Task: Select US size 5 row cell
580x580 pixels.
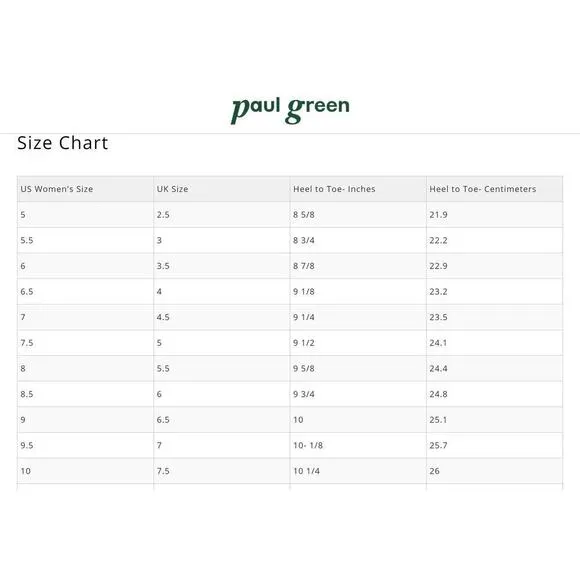Action: (x=85, y=215)
